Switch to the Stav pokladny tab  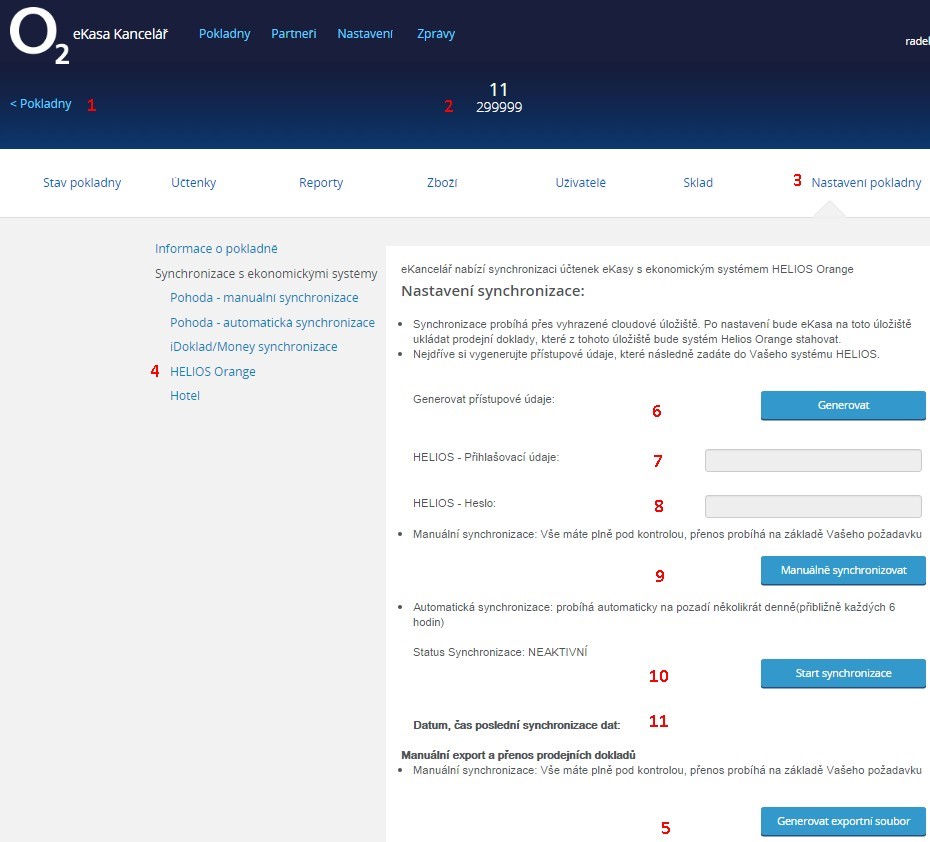(x=82, y=183)
